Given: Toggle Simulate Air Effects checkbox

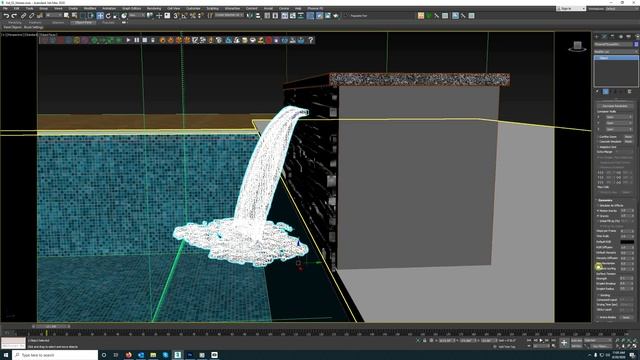Looking at the screenshot, I should pyautogui.click(x=598, y=206).
